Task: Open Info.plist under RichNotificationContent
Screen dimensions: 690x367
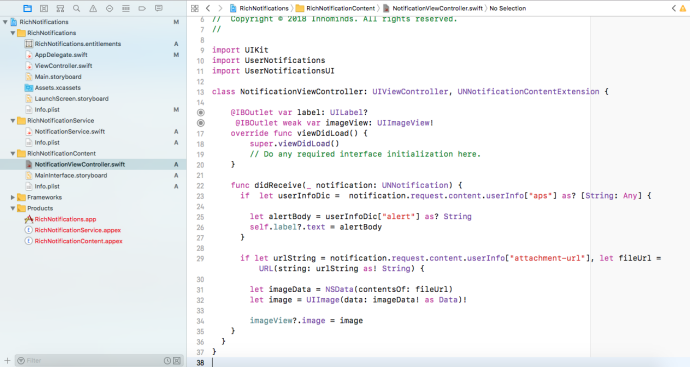Action: [47, 187]
